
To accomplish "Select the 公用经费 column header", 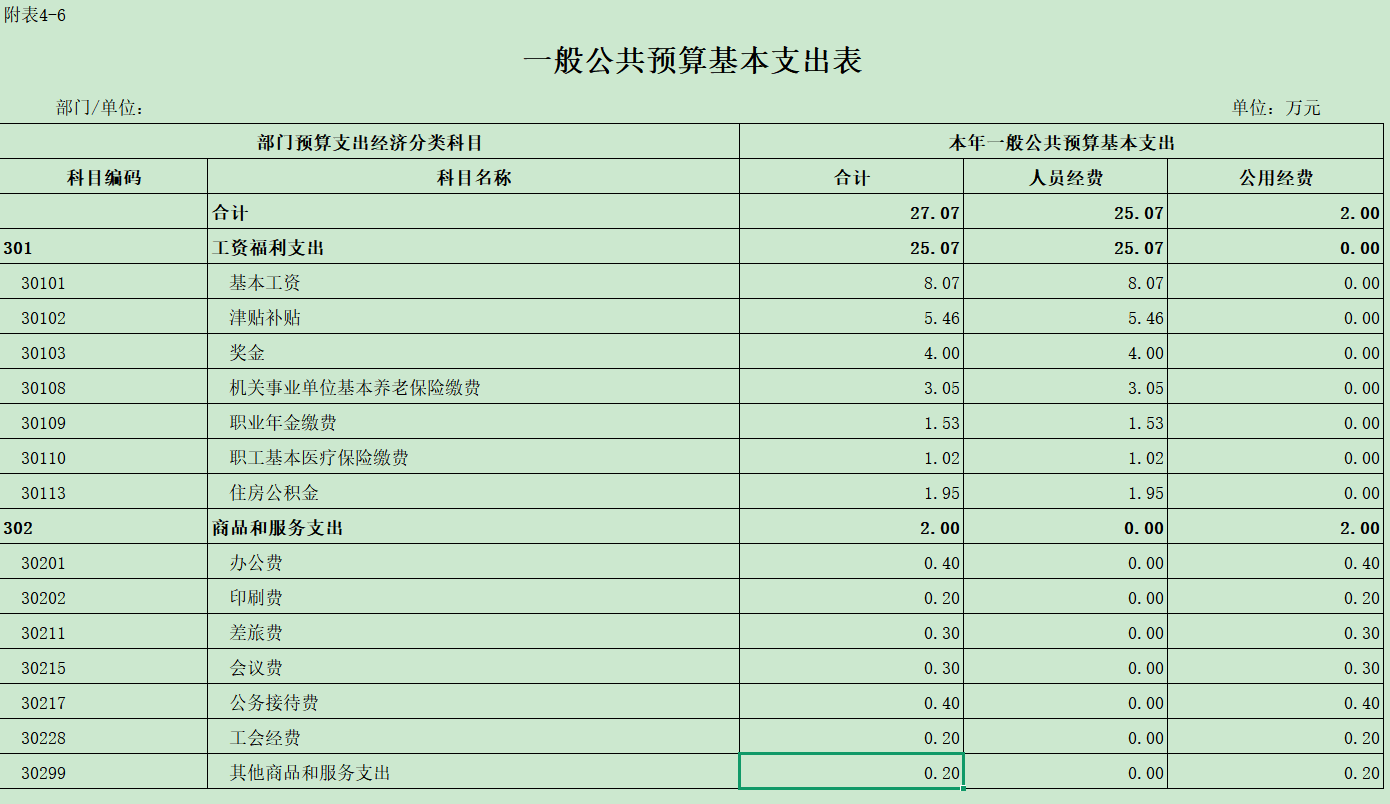I will point(1276,177).
